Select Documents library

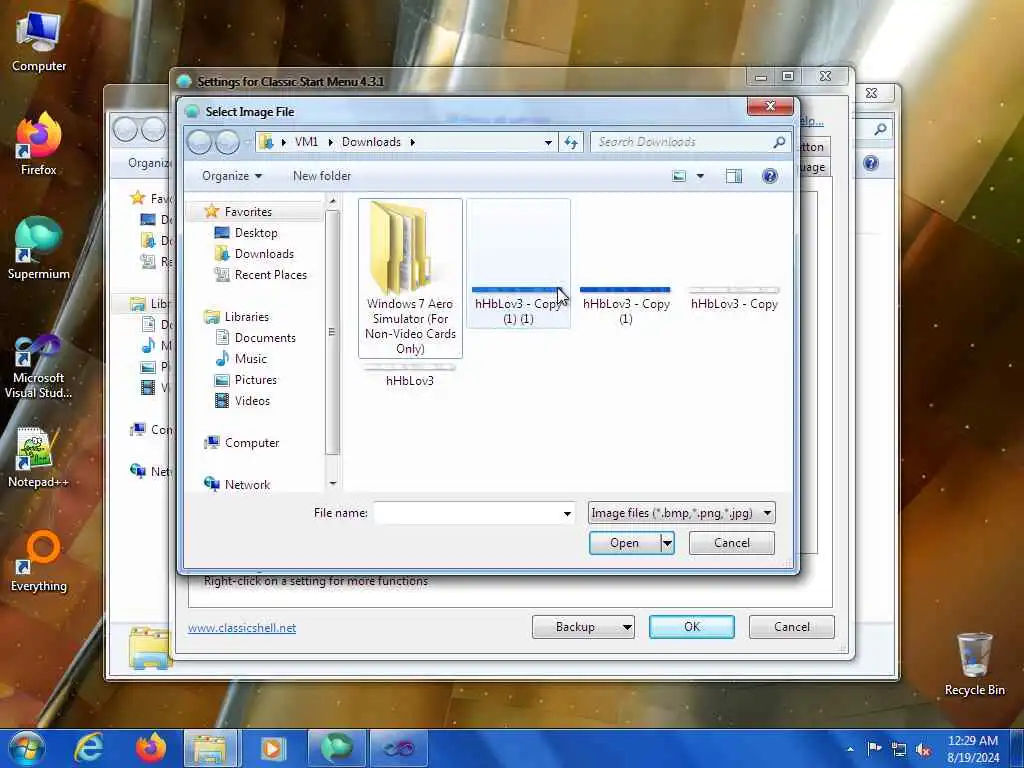coord(264,338)
